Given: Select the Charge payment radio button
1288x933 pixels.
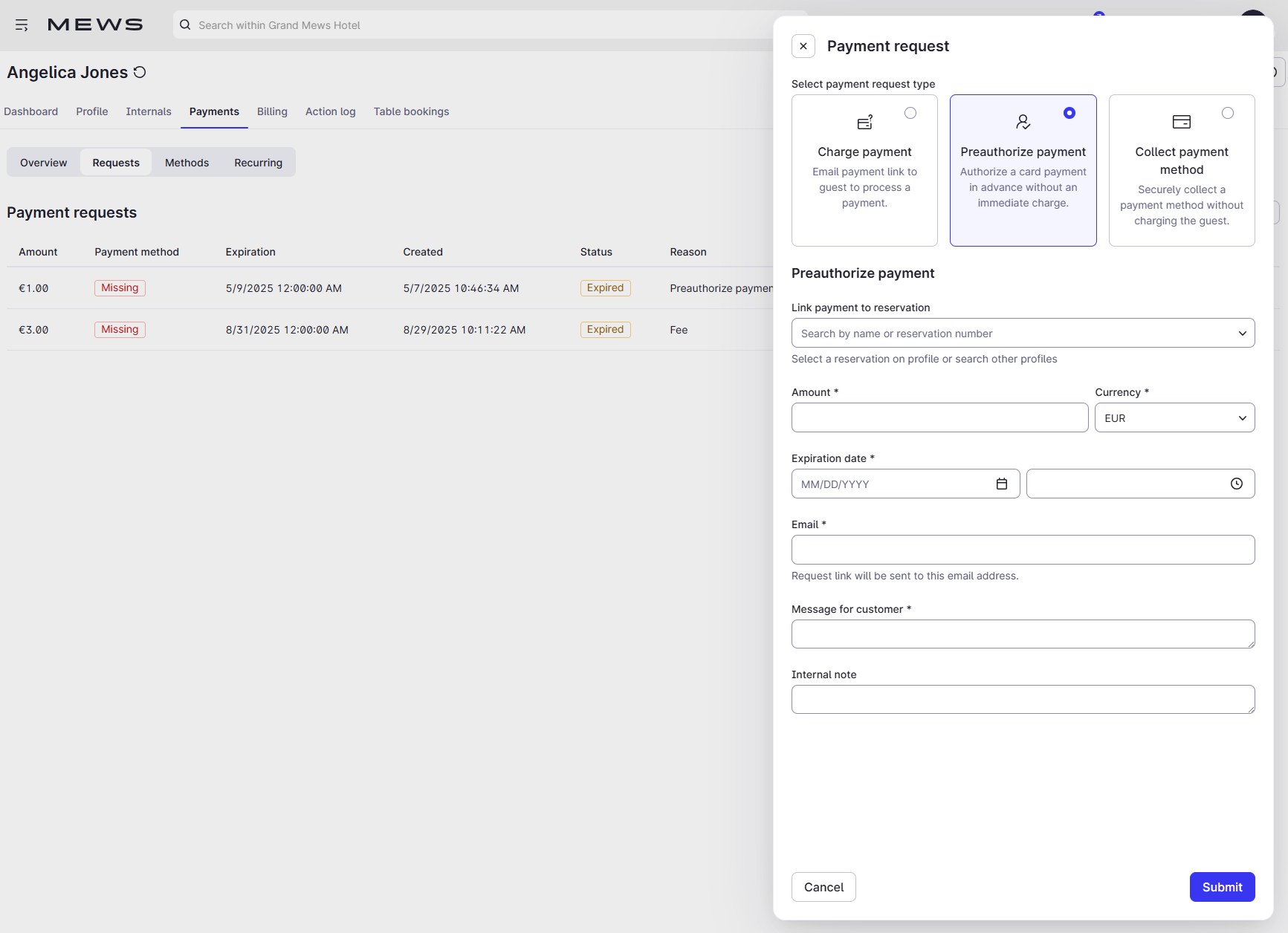Looking at the screenshot, I should (x=910, y=113).
